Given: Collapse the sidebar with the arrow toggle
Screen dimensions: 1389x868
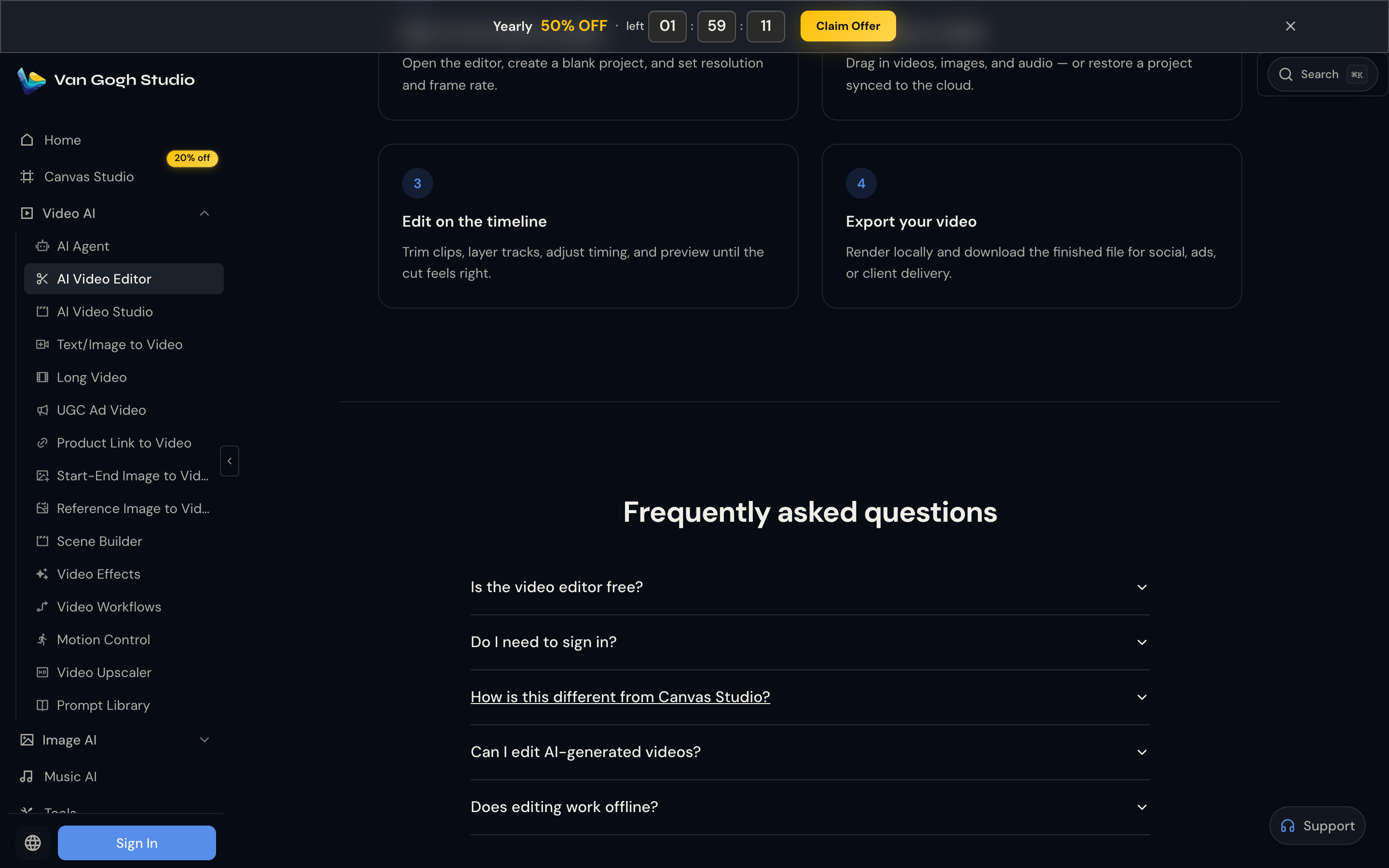Looking at the screenshot, I should (x=230, y=461).
